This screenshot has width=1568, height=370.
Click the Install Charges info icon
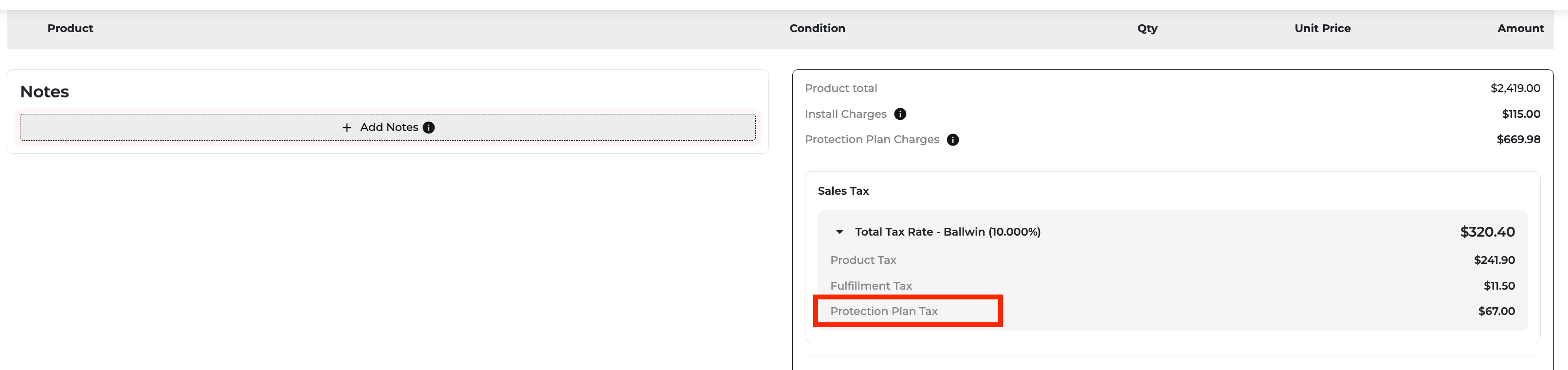click(900, 114)
